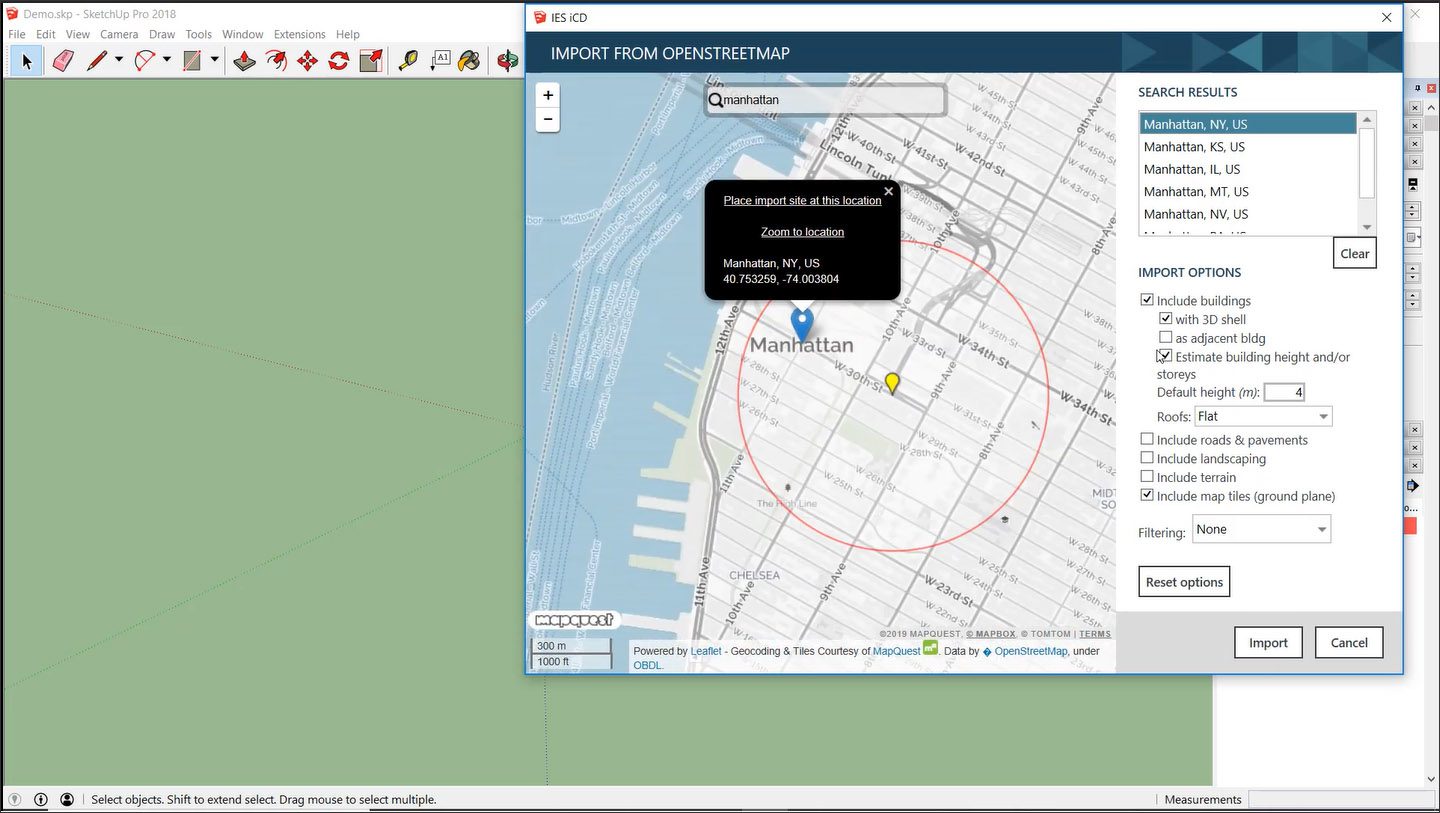Close the black location popup

[888, 191]
